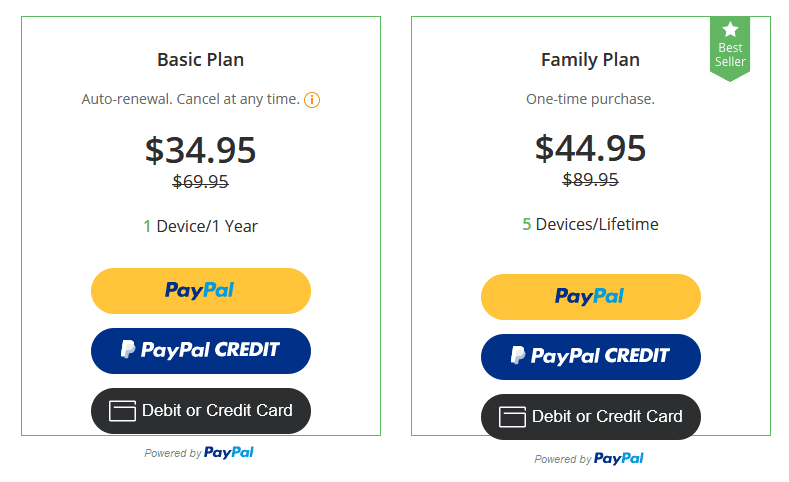Click the orange info icon beside auto-renewal text

pyautogui.click(x=312, y=100)
